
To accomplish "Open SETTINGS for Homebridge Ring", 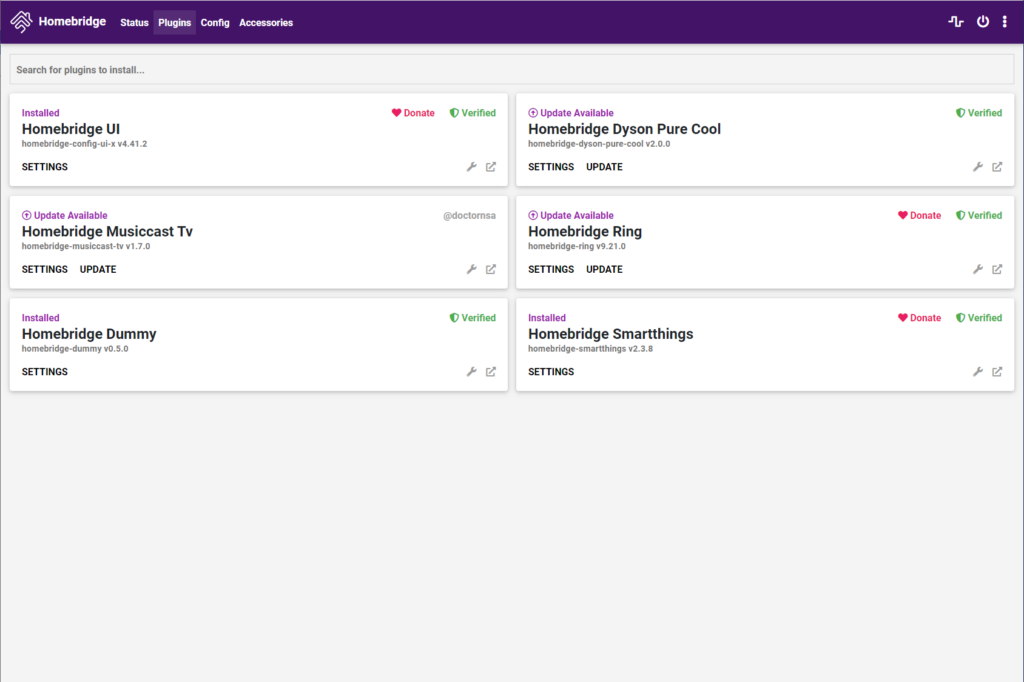I will [551, 269].
